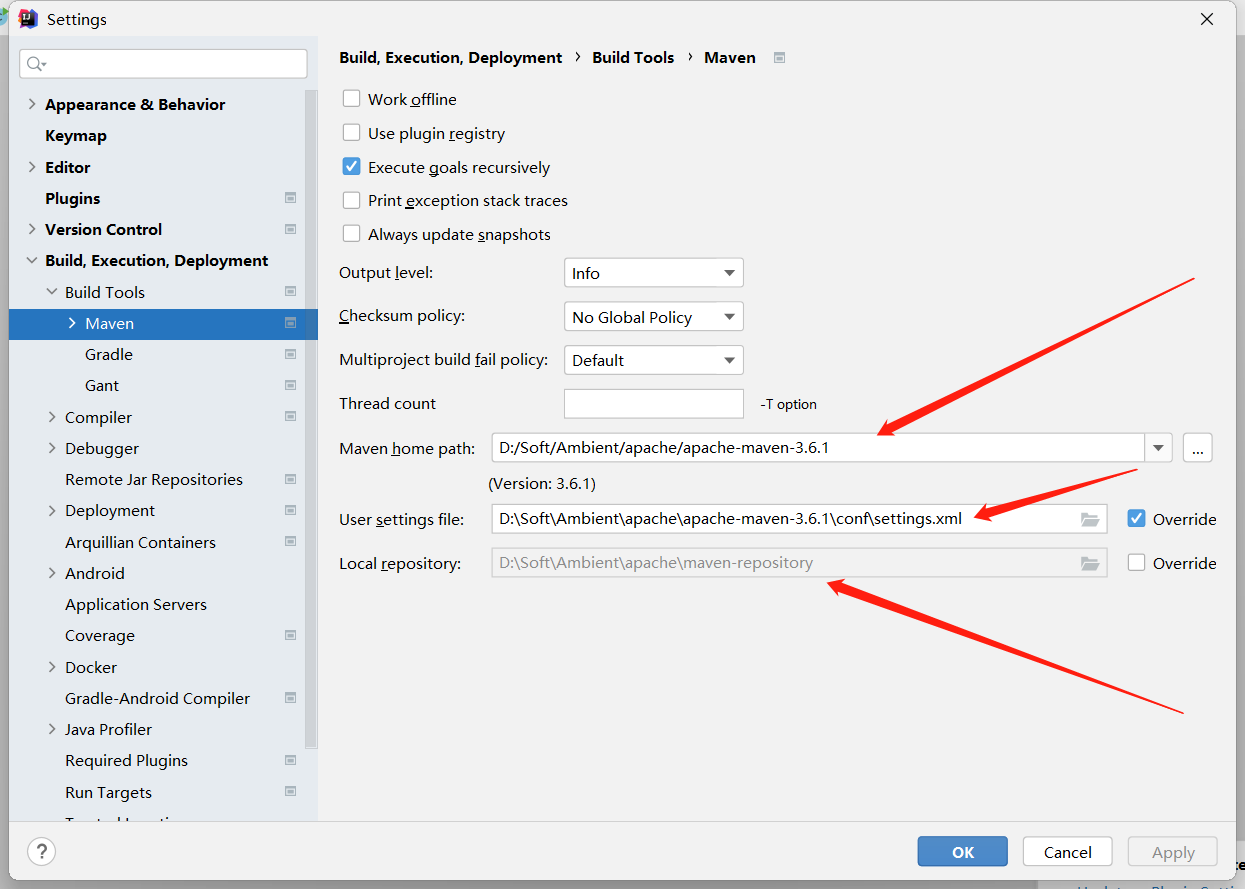This screenshot has height=889, width=1245.
Task: Click the folder browse icon in User settings file
Action: (1090, 519)
